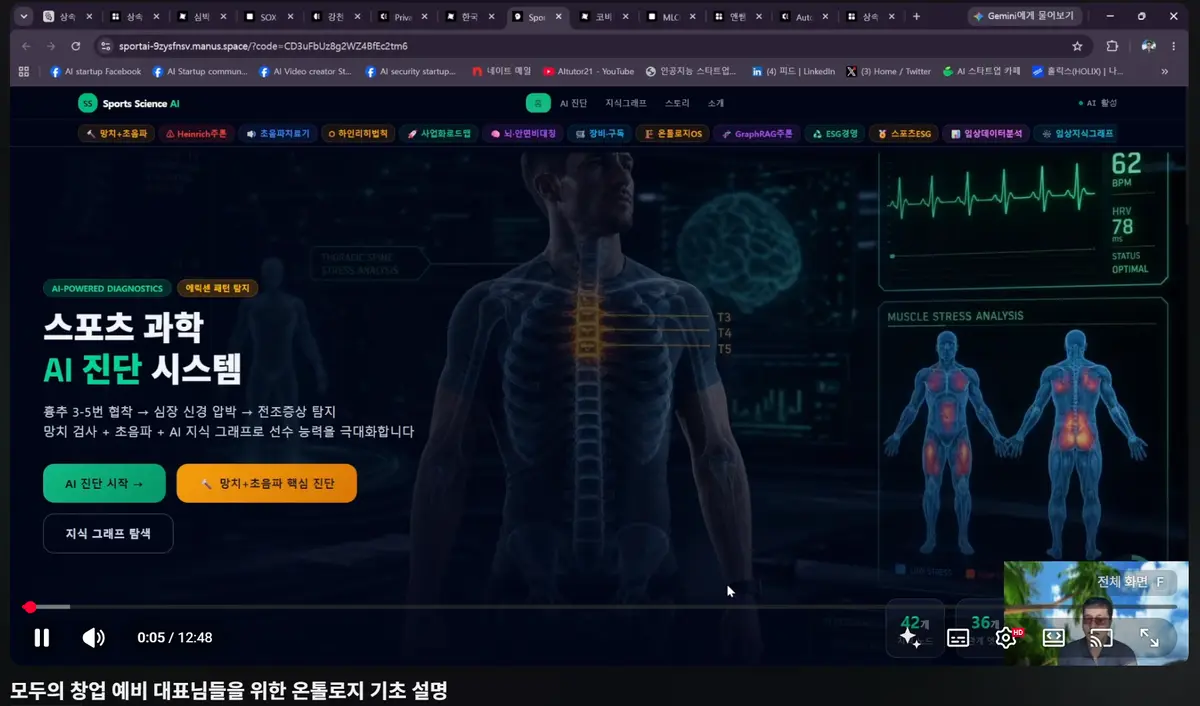Click the red playhead scrubber dot
The width and height of the screenshot is (1200, 706).
[30, 607]
